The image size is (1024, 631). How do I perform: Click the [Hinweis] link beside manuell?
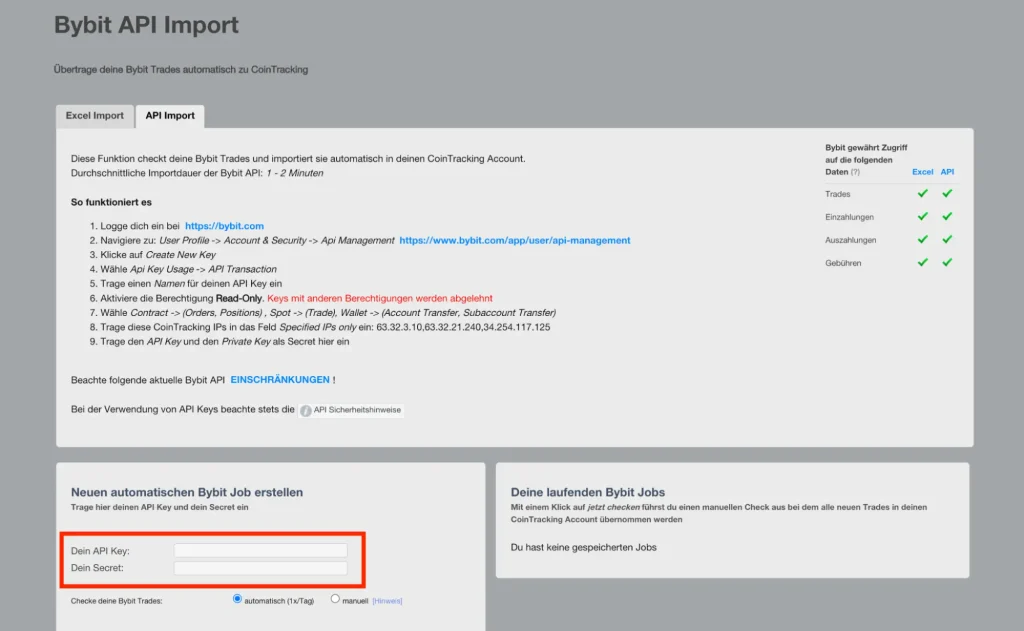point(387,601)
